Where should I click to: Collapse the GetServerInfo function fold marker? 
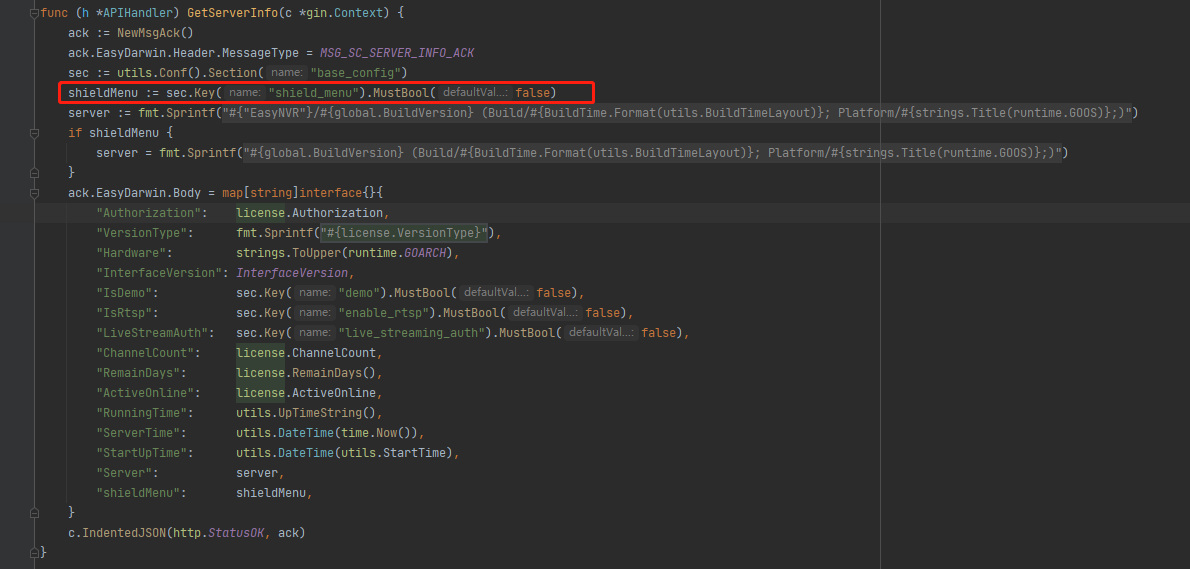tap(34, 13)
